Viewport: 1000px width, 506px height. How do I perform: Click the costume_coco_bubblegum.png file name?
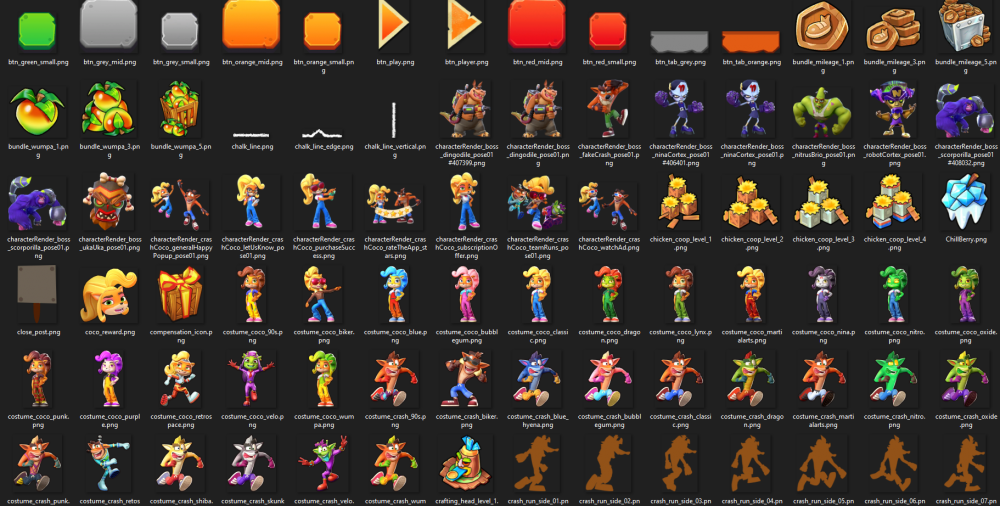click(466, 336)
